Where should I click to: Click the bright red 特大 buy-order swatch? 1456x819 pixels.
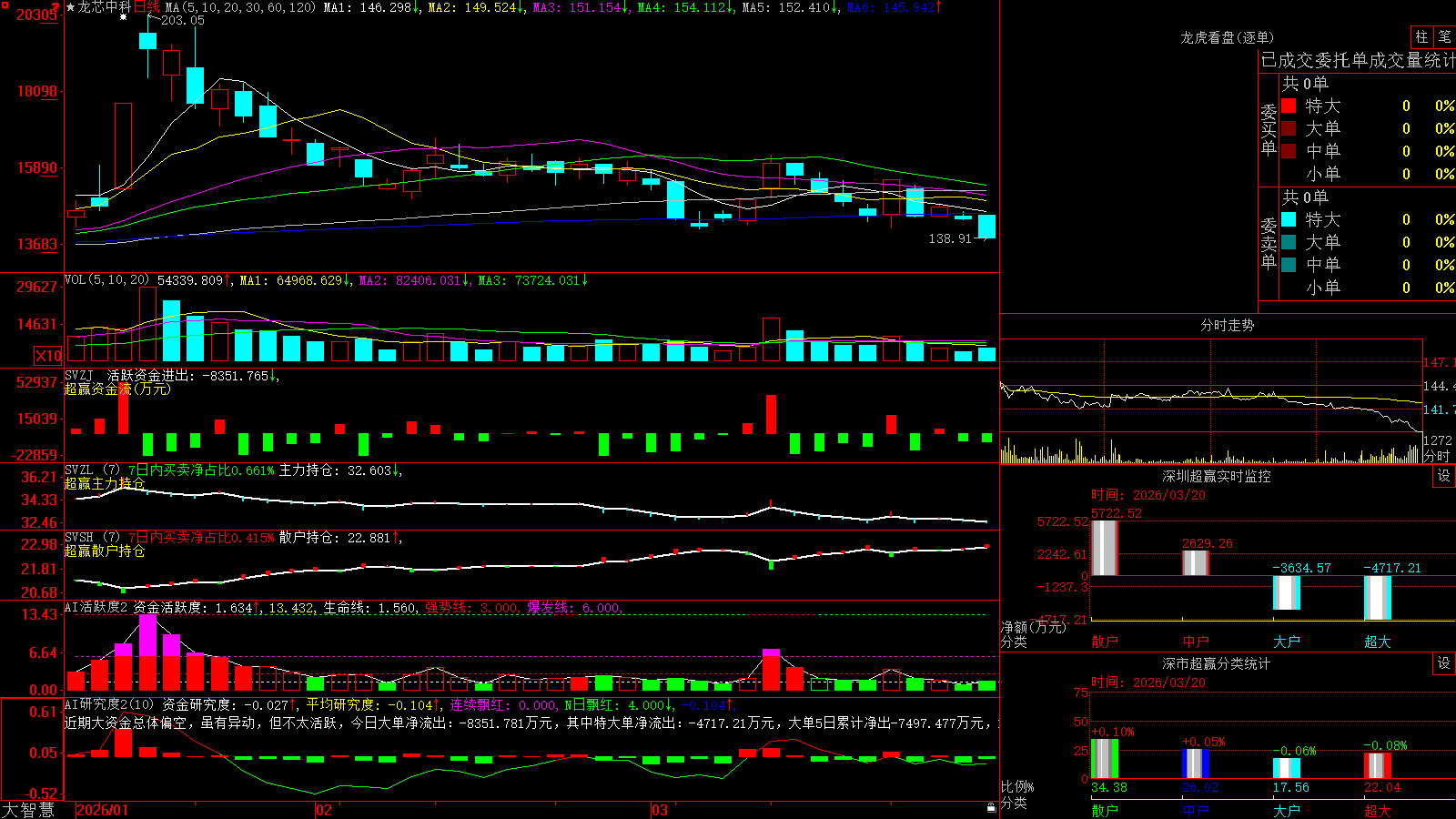coord(1289,106)
